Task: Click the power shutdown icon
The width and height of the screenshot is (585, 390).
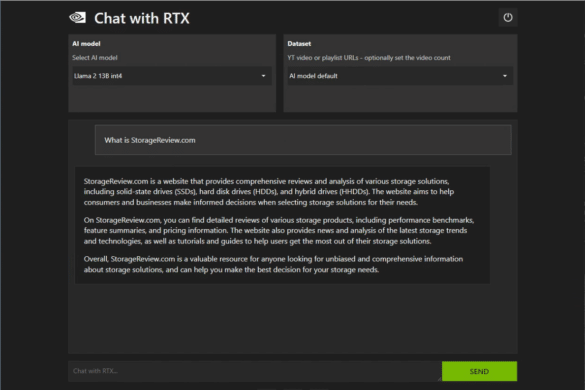Action: 508,18
